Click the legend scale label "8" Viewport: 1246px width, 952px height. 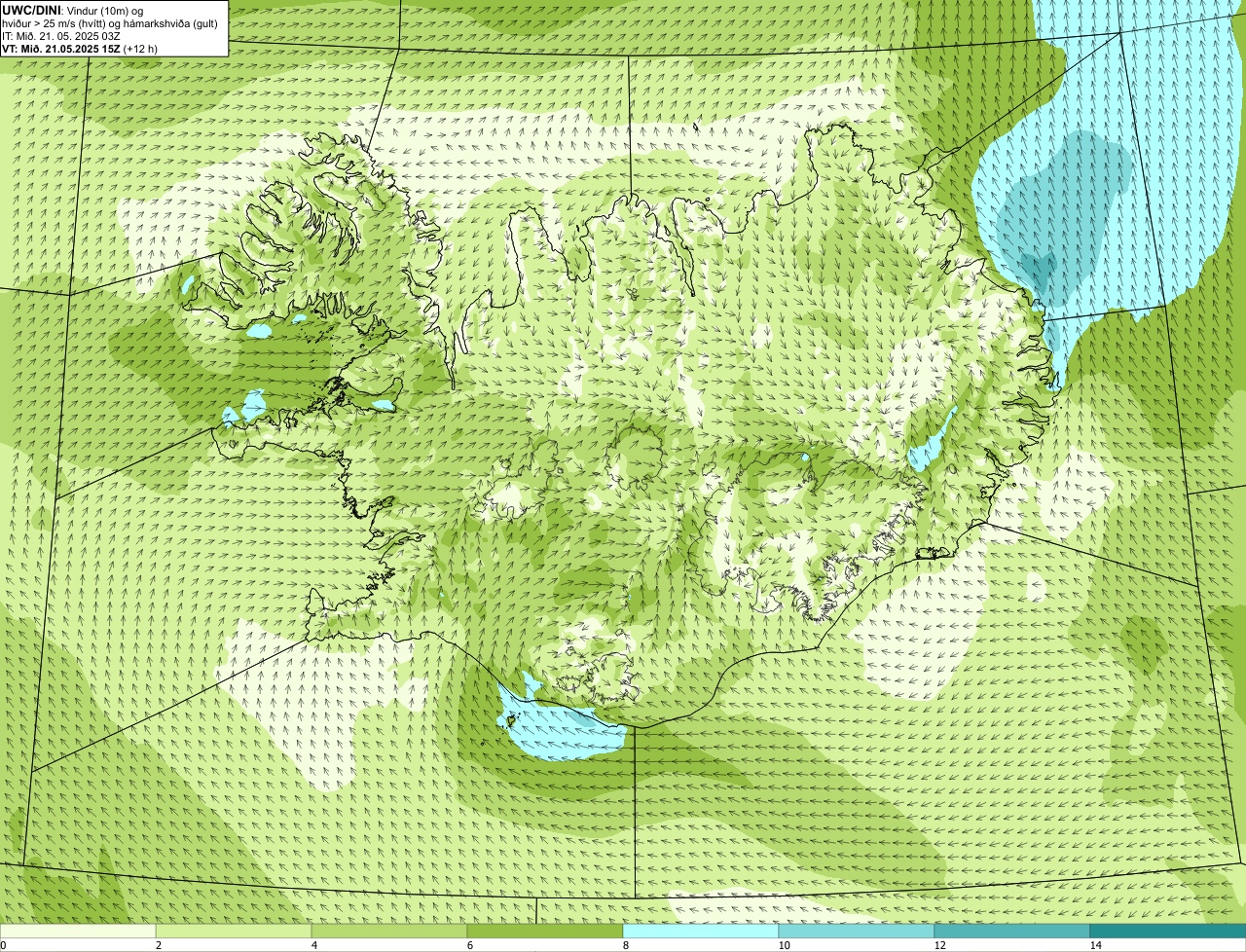point(625,945)
